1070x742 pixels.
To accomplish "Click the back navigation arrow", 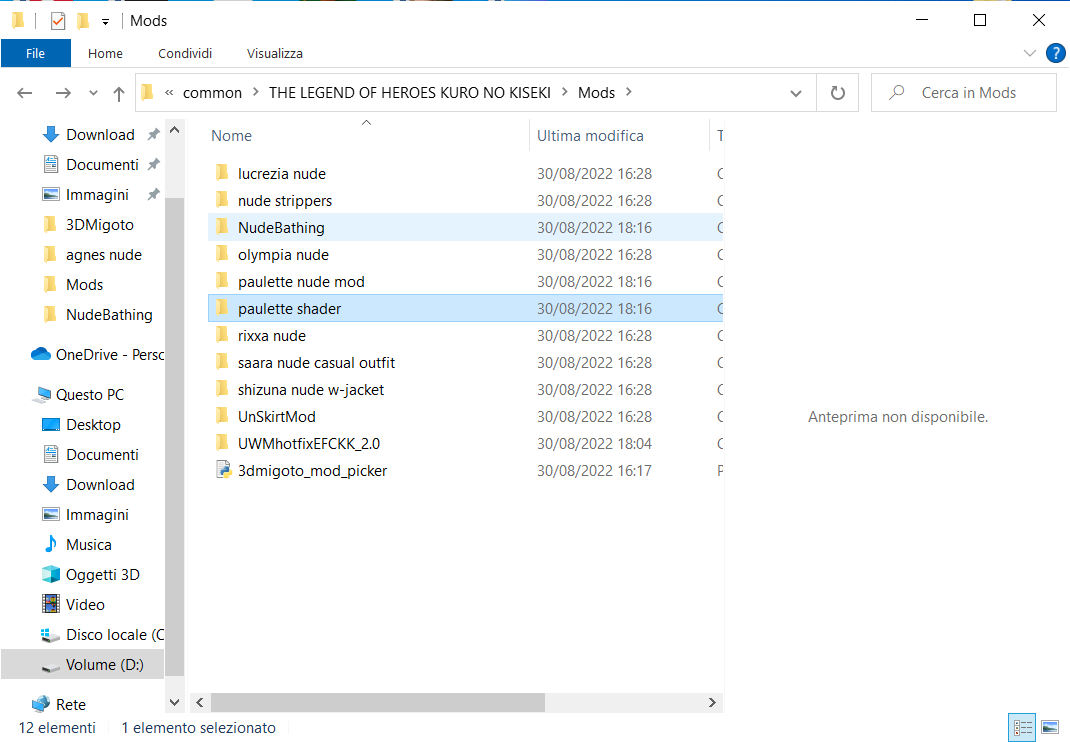I will click(x=25, y=93).
